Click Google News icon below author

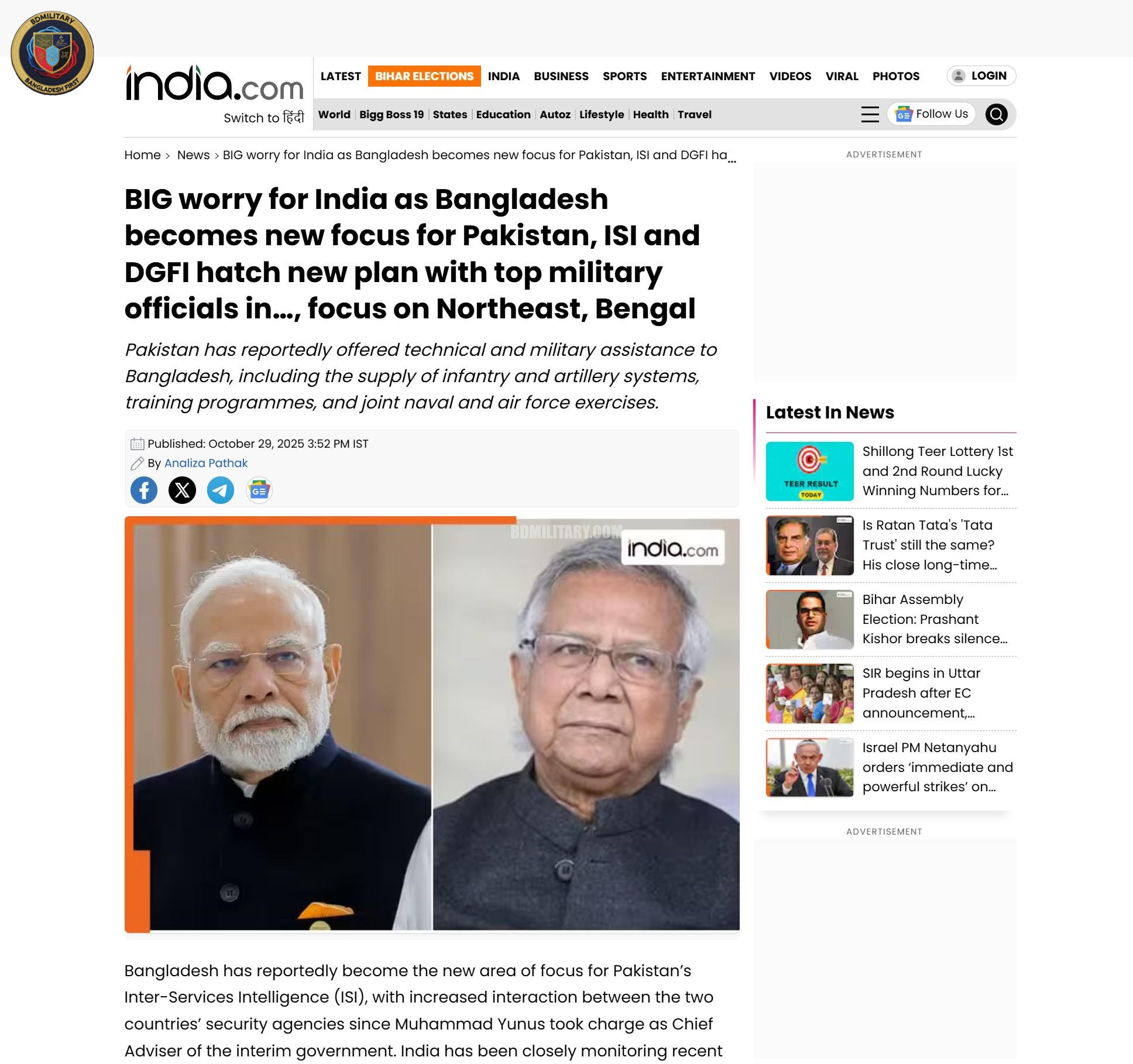click(259, 490)
